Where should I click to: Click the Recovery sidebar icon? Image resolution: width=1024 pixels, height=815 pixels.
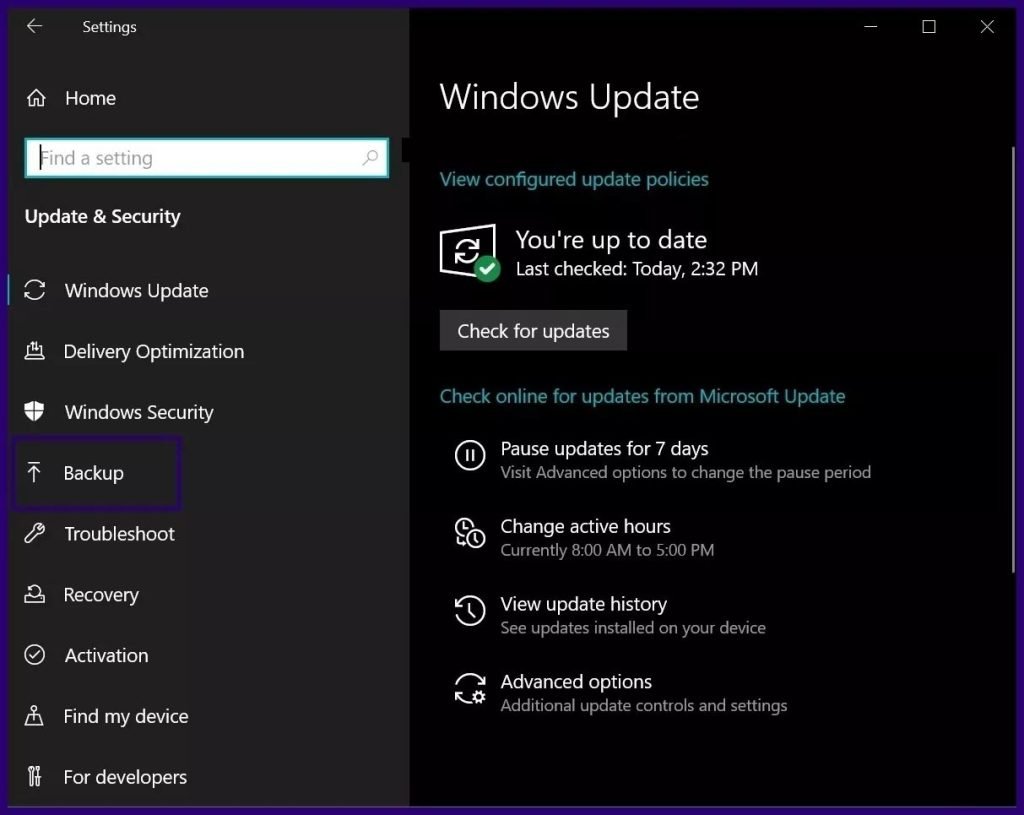(35, 594)
